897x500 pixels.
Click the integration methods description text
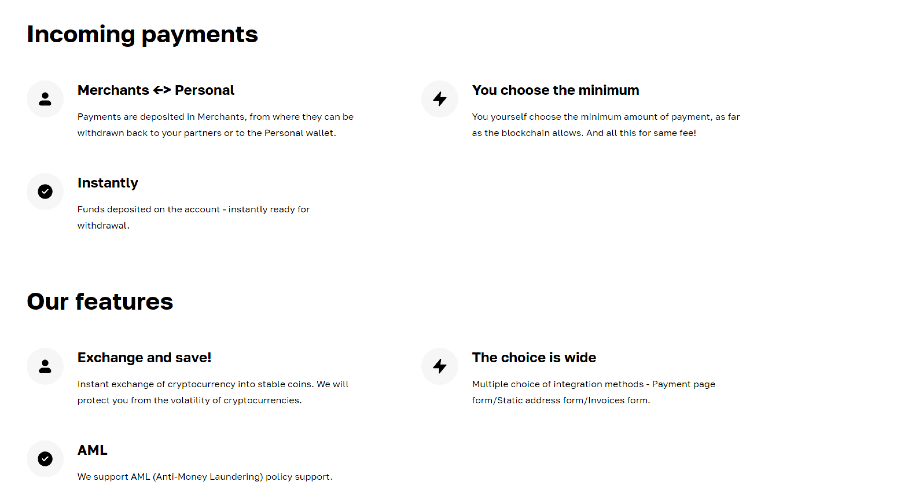pyautogui.click(x=593, y=392)
